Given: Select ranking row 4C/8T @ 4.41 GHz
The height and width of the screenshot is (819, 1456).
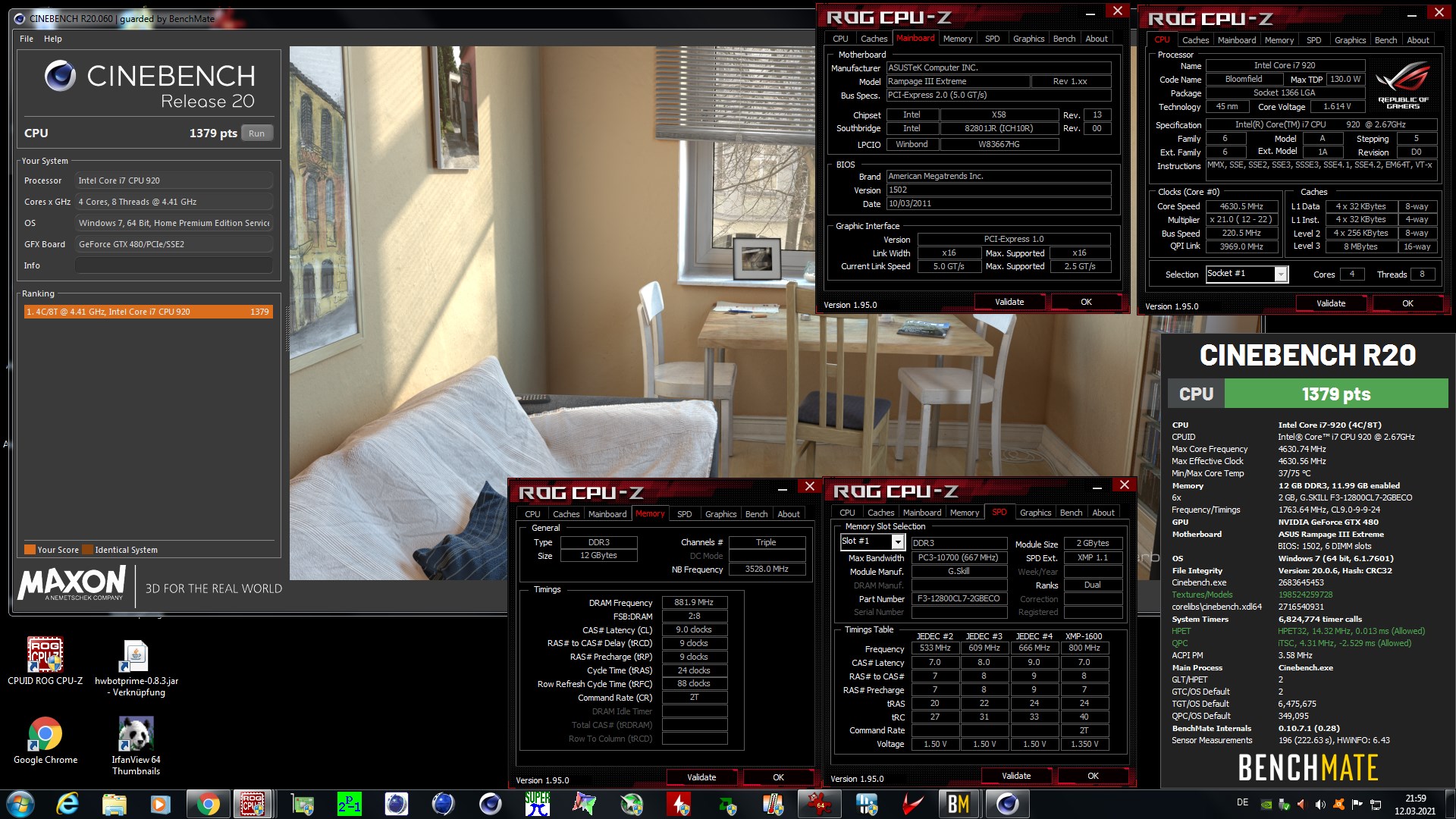Looking at the screenshot, I should [148, 312].
